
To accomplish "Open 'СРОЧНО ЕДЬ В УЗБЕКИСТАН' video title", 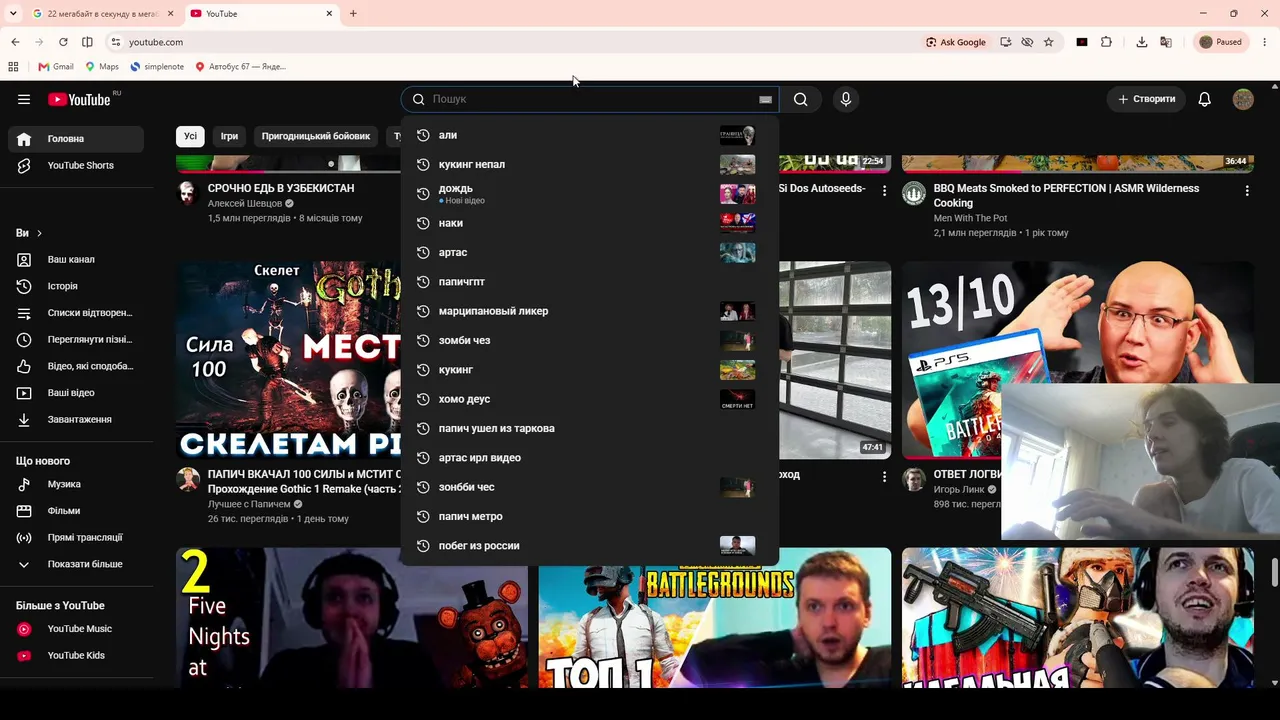I will click(281, 188).
